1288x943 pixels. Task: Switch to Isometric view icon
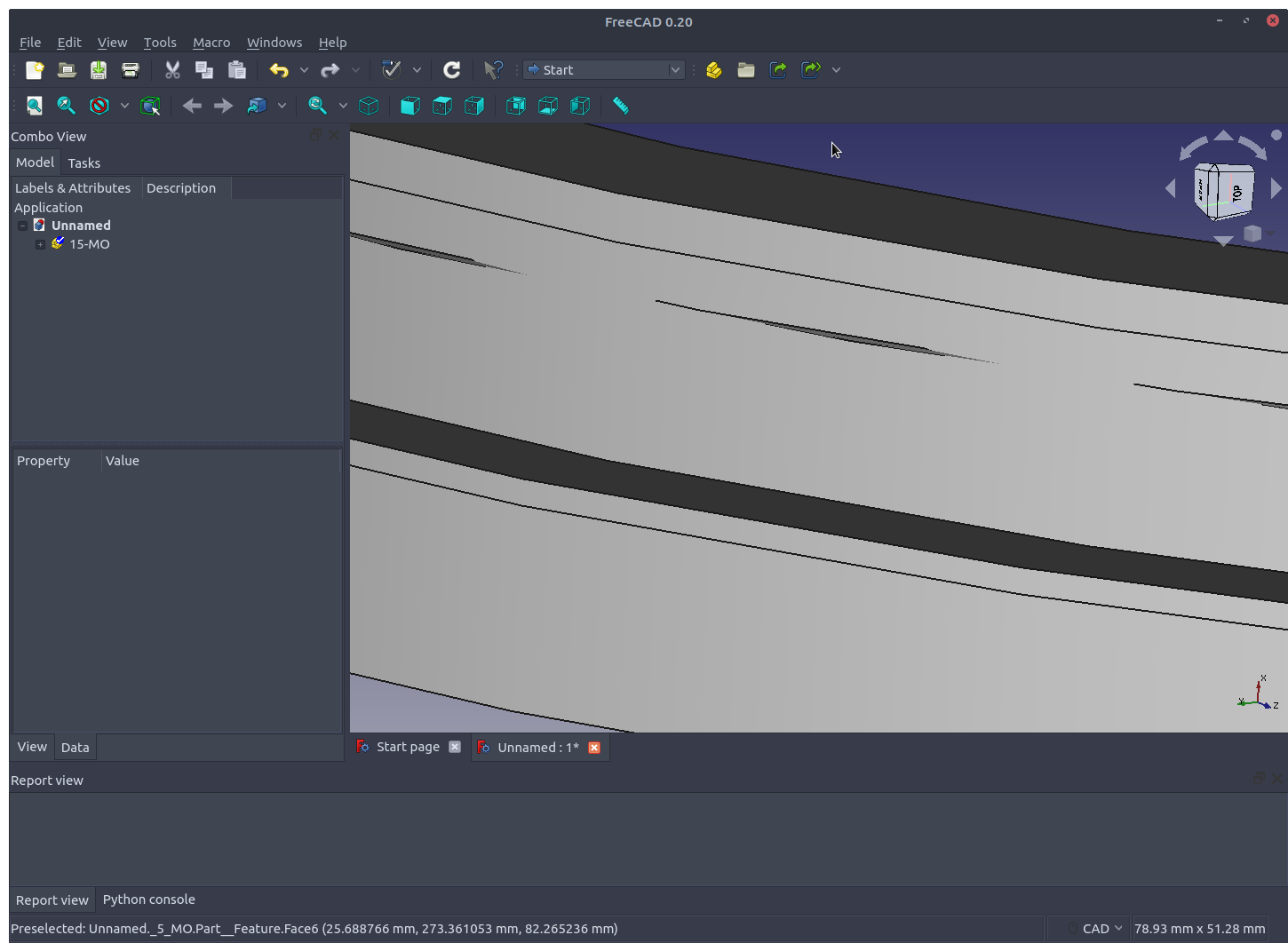[369, 106]
